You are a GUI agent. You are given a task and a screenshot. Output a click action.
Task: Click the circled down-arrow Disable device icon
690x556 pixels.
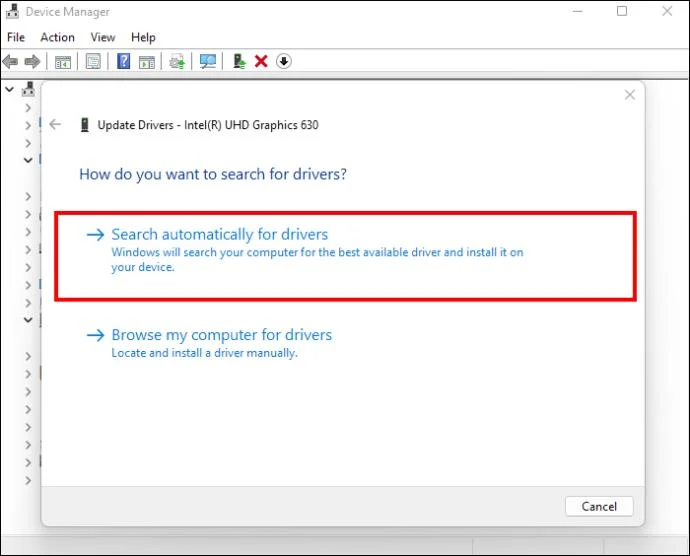click(x=284, y=61)
